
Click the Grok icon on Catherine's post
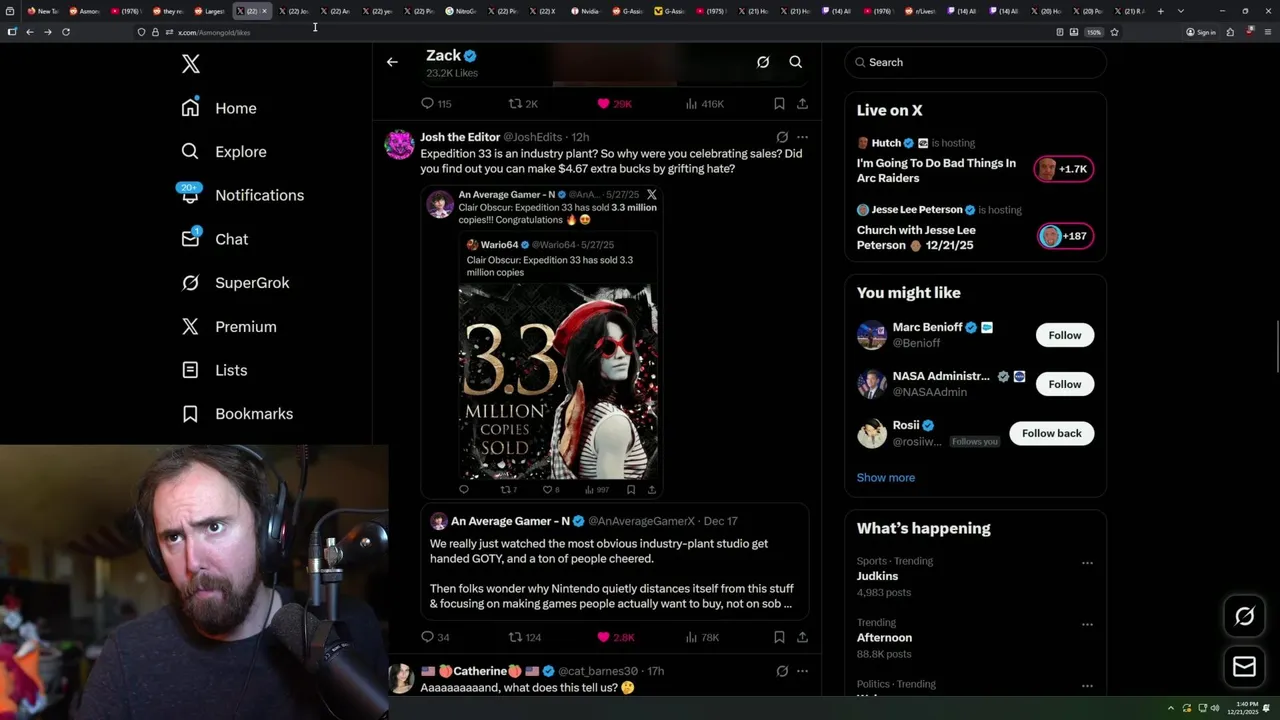click(x=782, y=671)
